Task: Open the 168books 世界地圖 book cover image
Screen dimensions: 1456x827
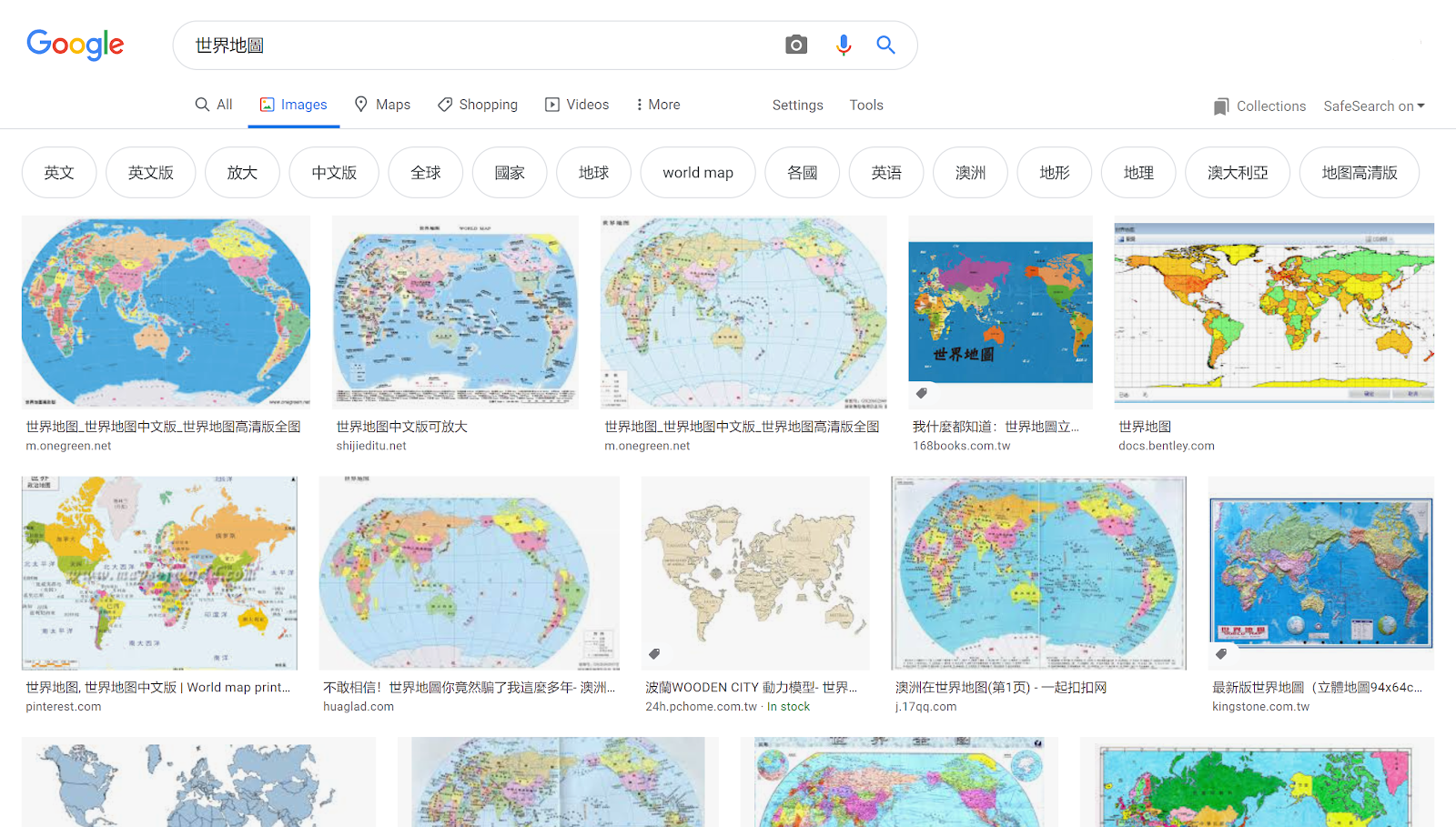Action: coord(1001,312)
